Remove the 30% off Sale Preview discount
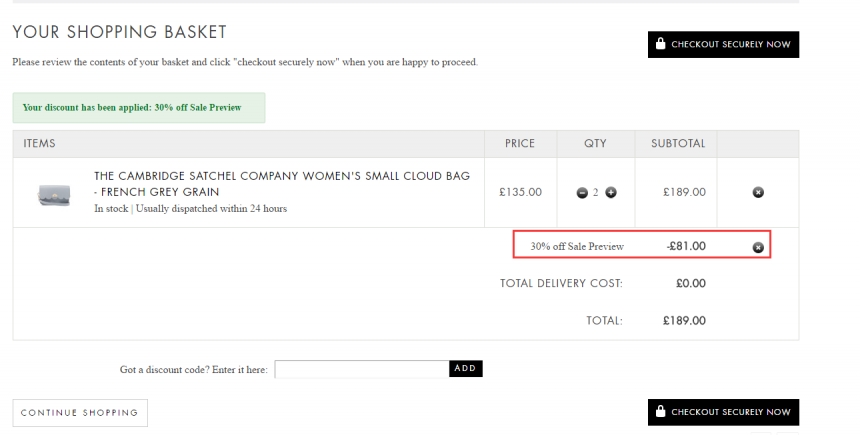This screenshot has height=435, width=860. 758,247
